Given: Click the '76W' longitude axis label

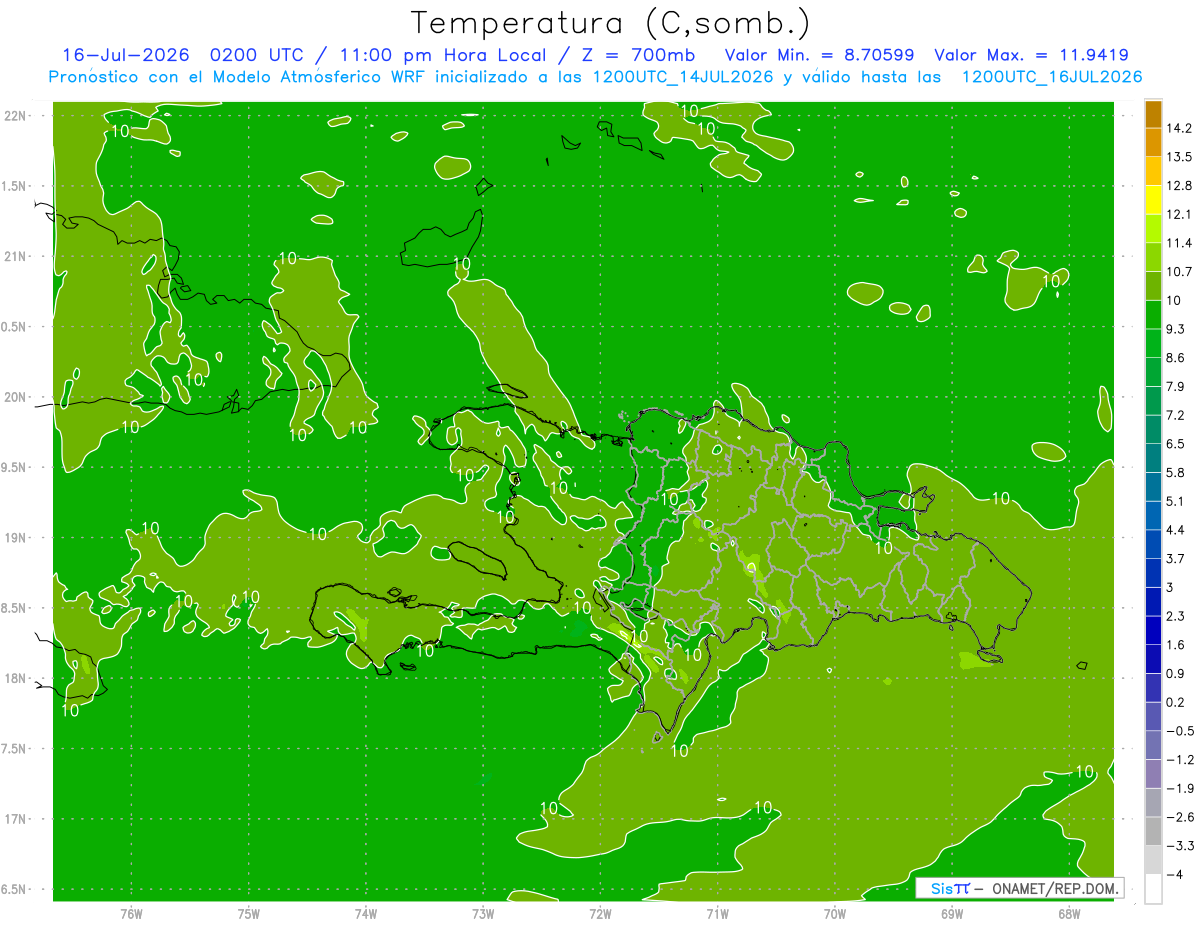Looking at the screenshot, I should 131,913.
